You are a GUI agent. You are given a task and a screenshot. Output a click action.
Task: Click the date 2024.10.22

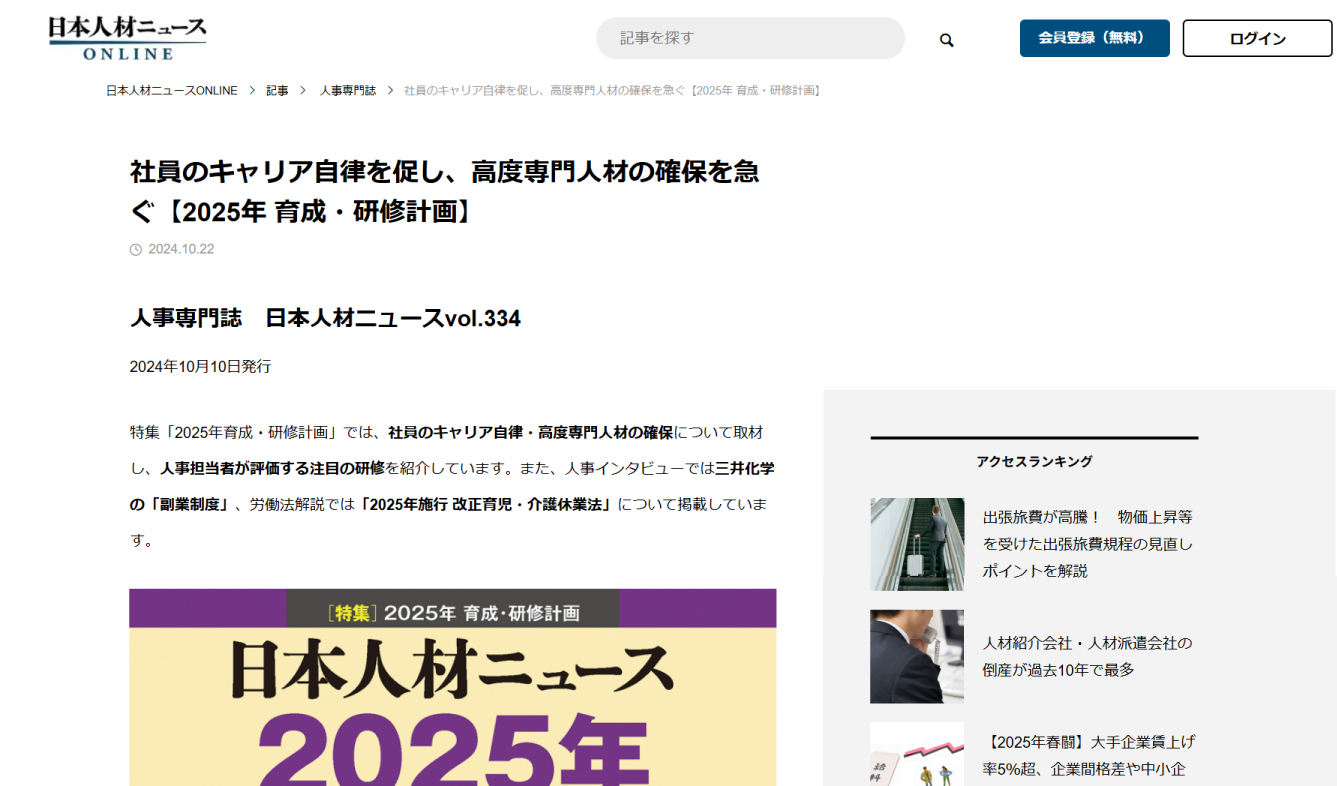coord(181,249)
